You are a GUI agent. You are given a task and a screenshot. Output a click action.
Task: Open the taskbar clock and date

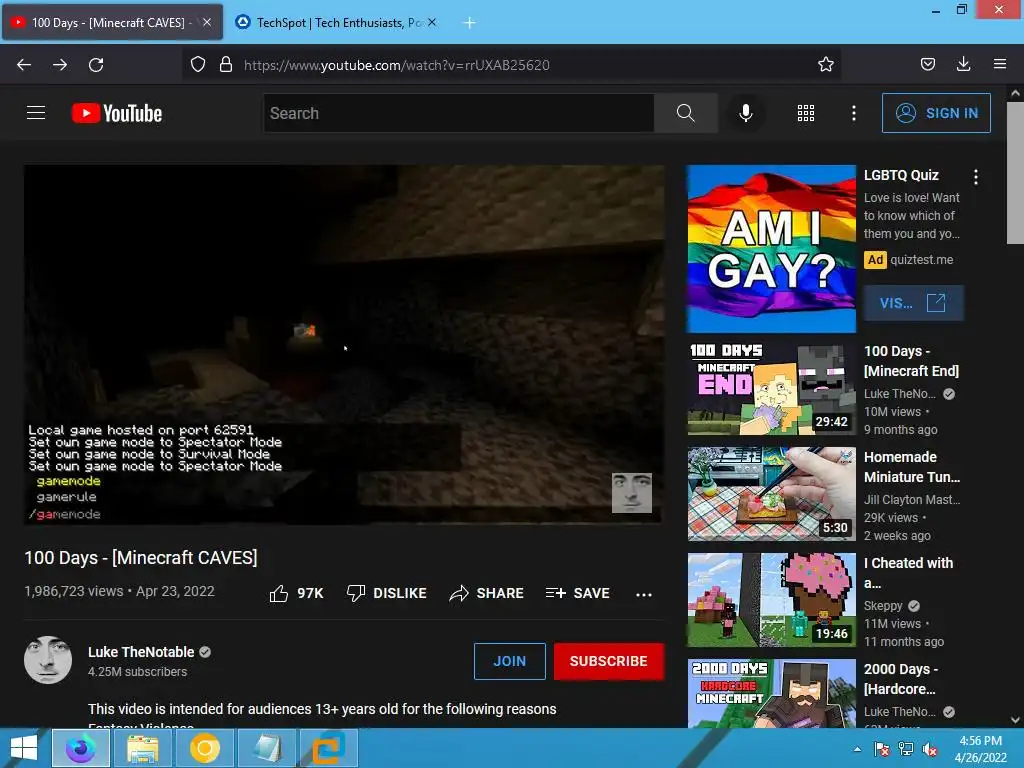coord(980,749)
